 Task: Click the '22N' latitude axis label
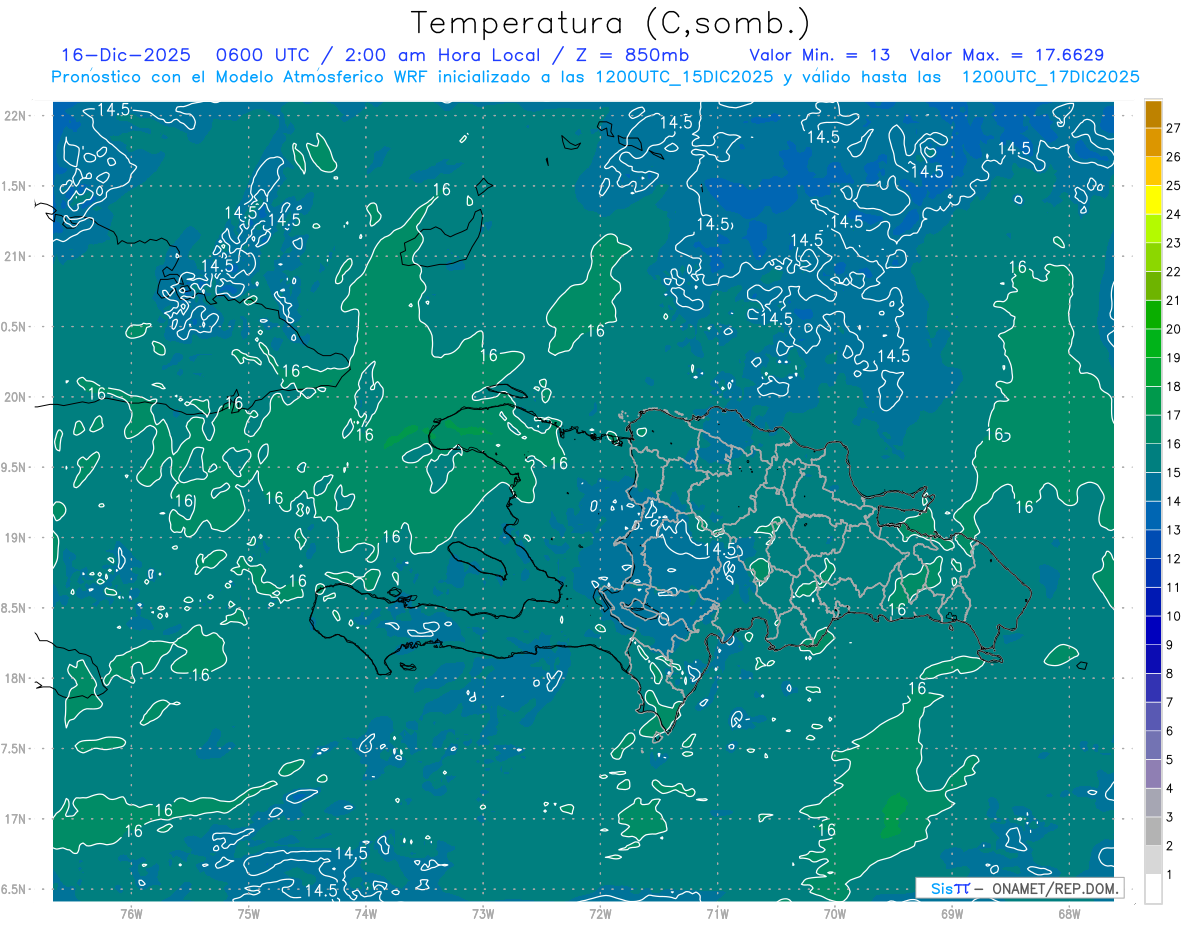[16, 116]
